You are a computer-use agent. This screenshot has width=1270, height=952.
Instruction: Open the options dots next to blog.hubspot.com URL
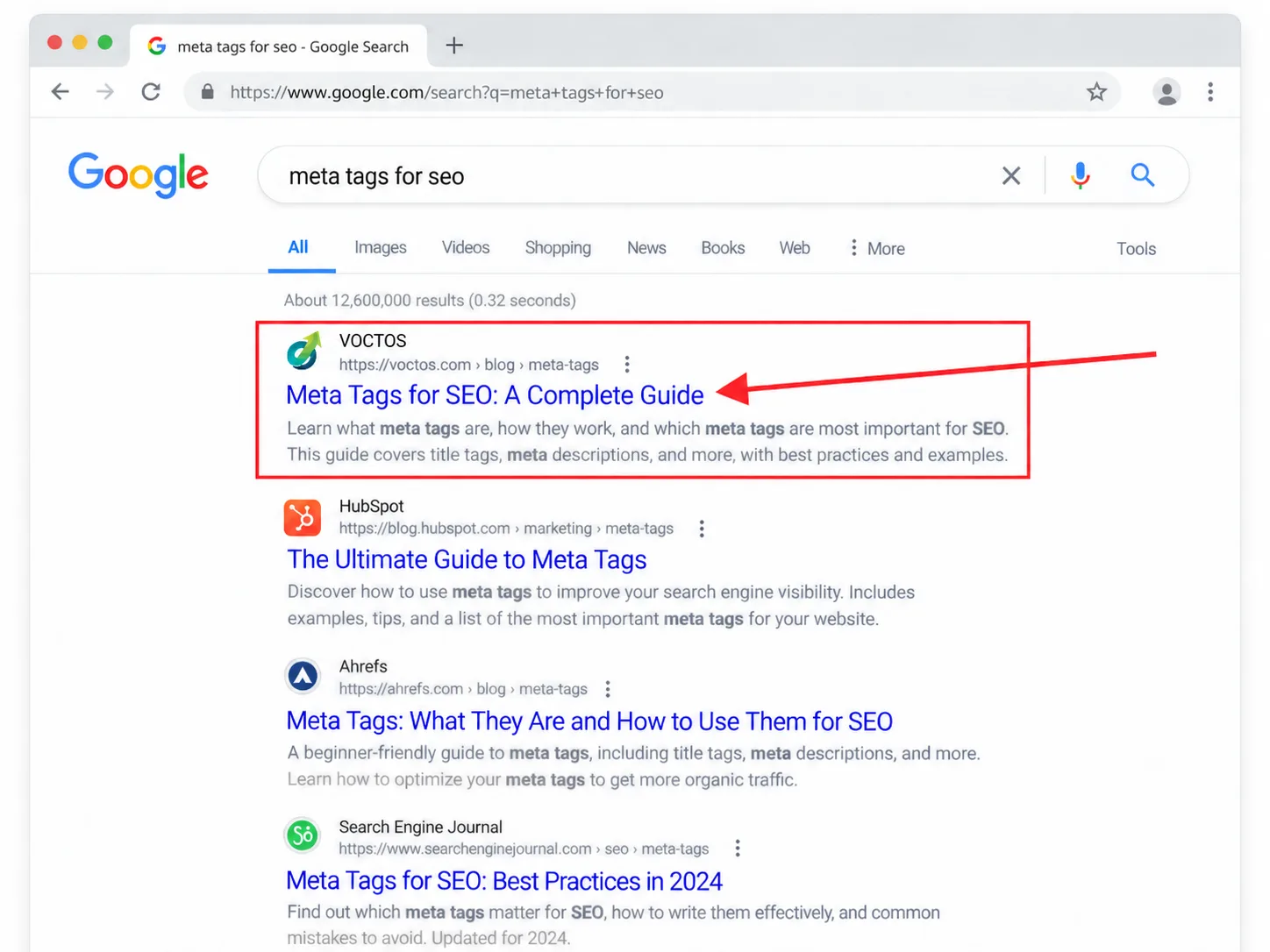[x=702, y=529]
